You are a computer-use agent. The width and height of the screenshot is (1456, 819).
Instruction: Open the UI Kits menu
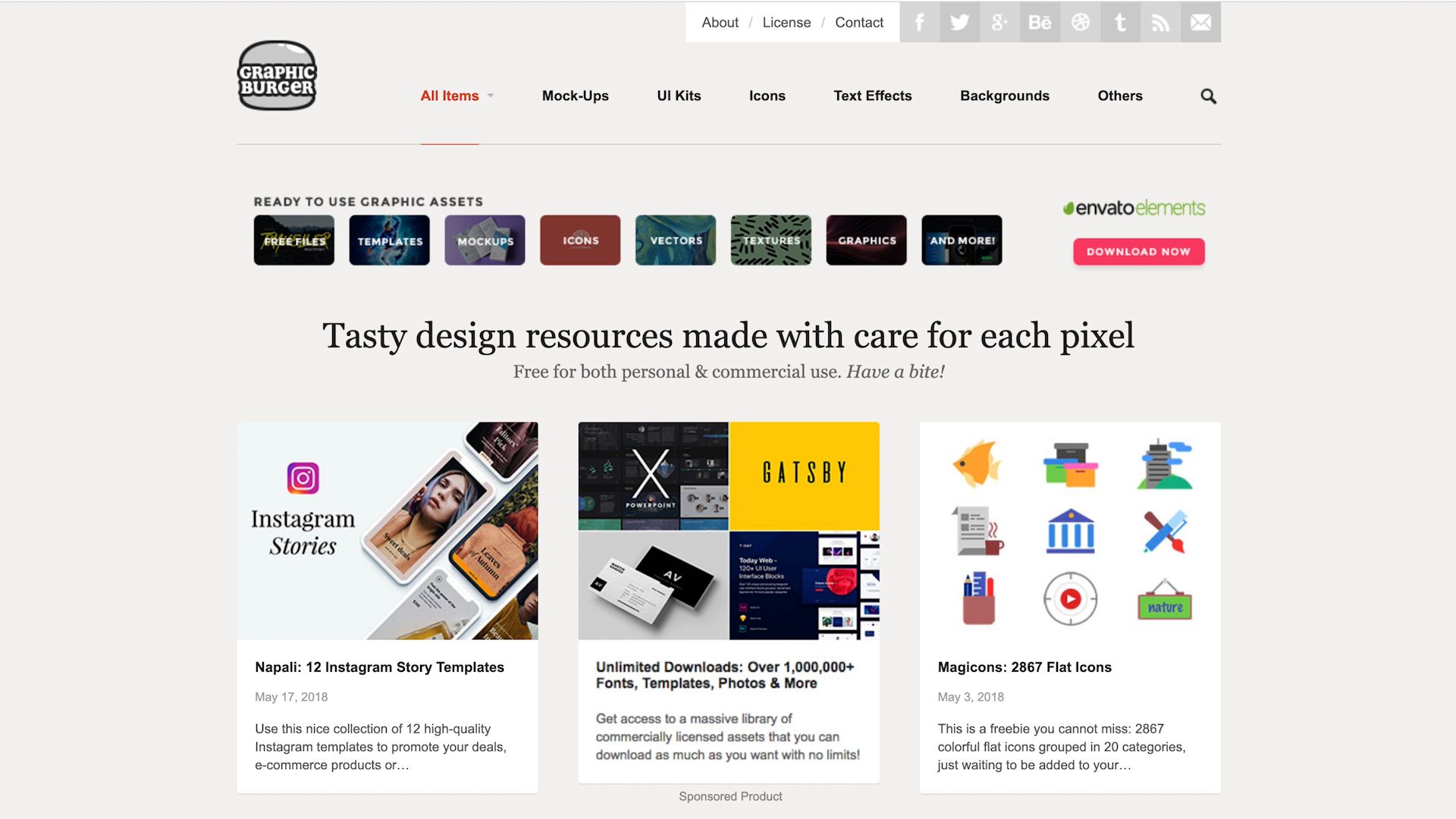click(x=679, y=96)
